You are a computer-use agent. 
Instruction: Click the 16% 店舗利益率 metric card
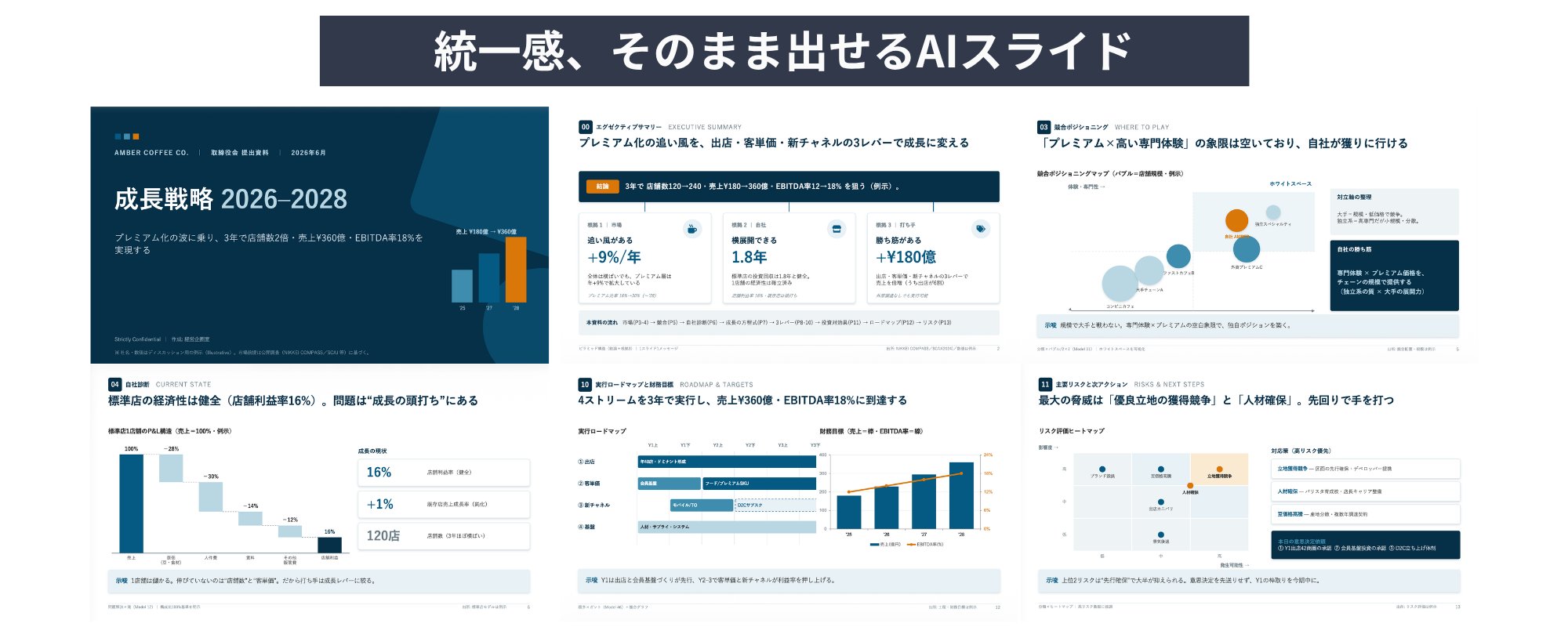tap(444, 473)
